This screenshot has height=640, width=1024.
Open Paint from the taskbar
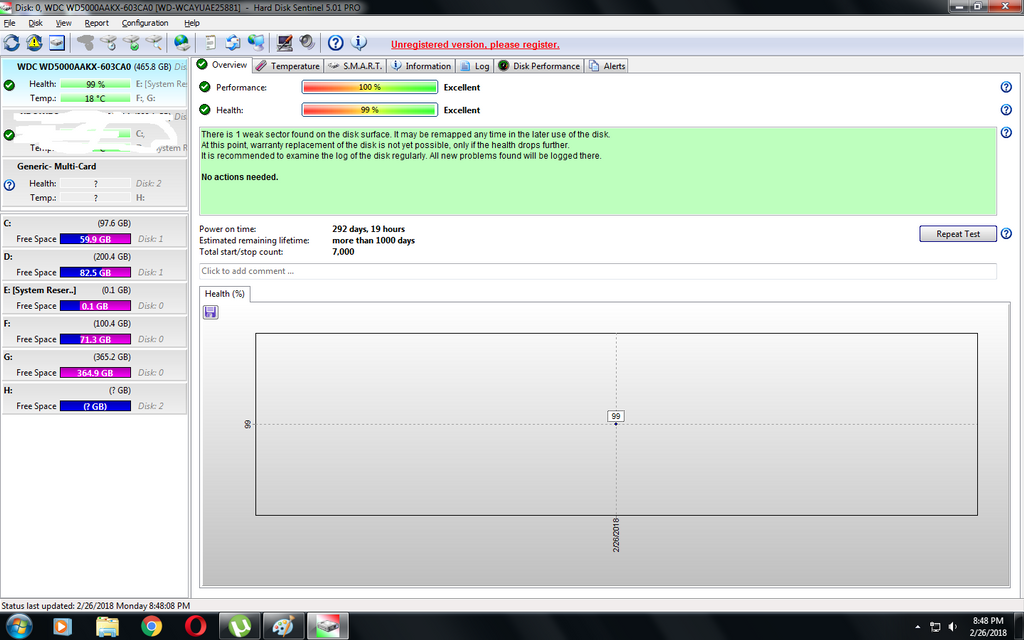283,626
